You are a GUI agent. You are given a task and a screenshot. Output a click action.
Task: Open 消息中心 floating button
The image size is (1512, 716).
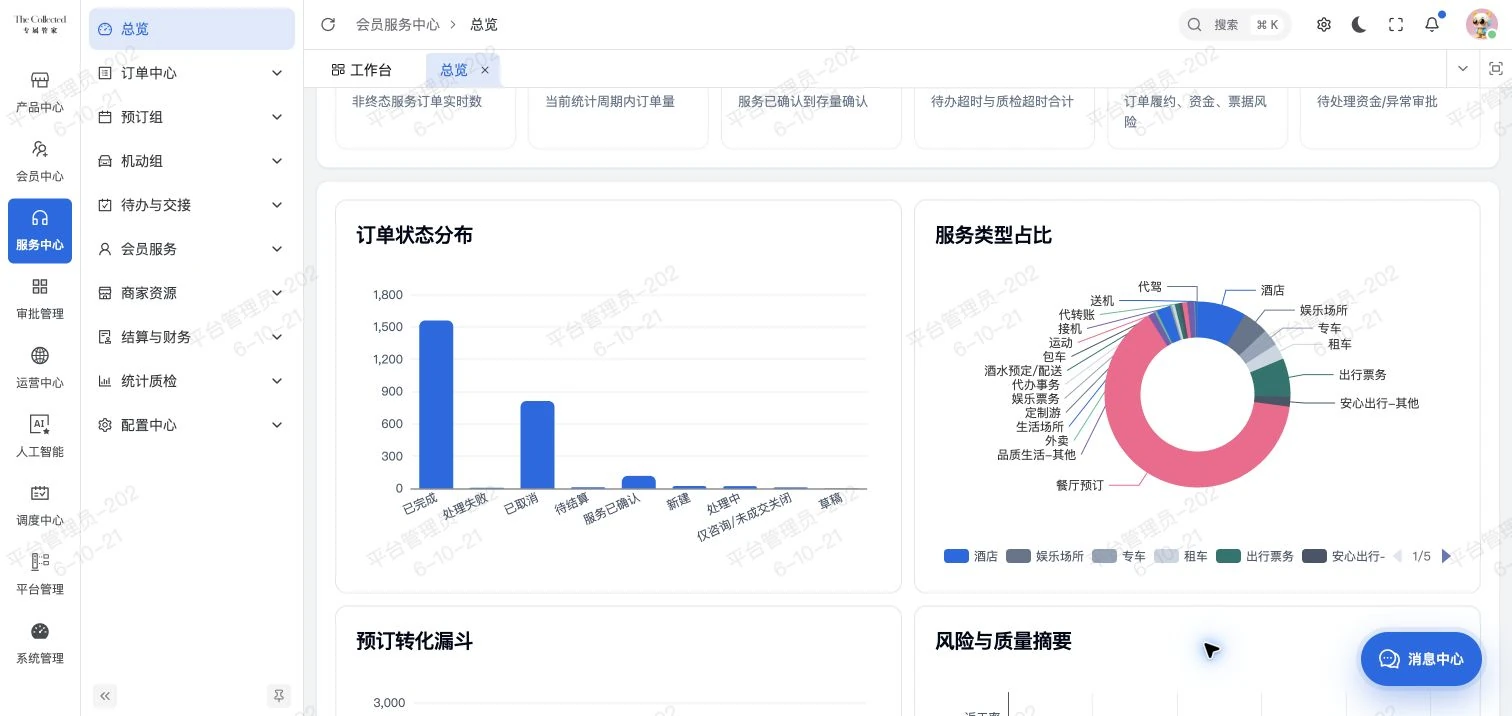click(x=1421, y=659)
